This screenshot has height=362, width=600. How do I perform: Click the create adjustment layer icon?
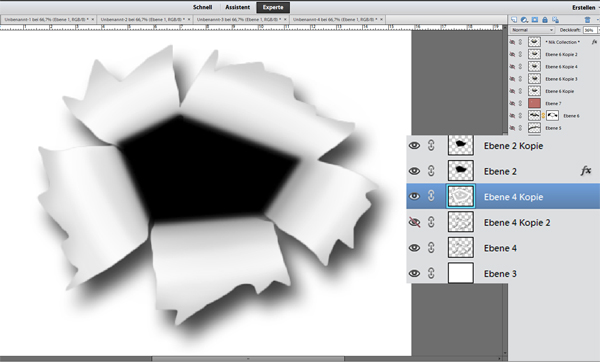tap(524, 20)
